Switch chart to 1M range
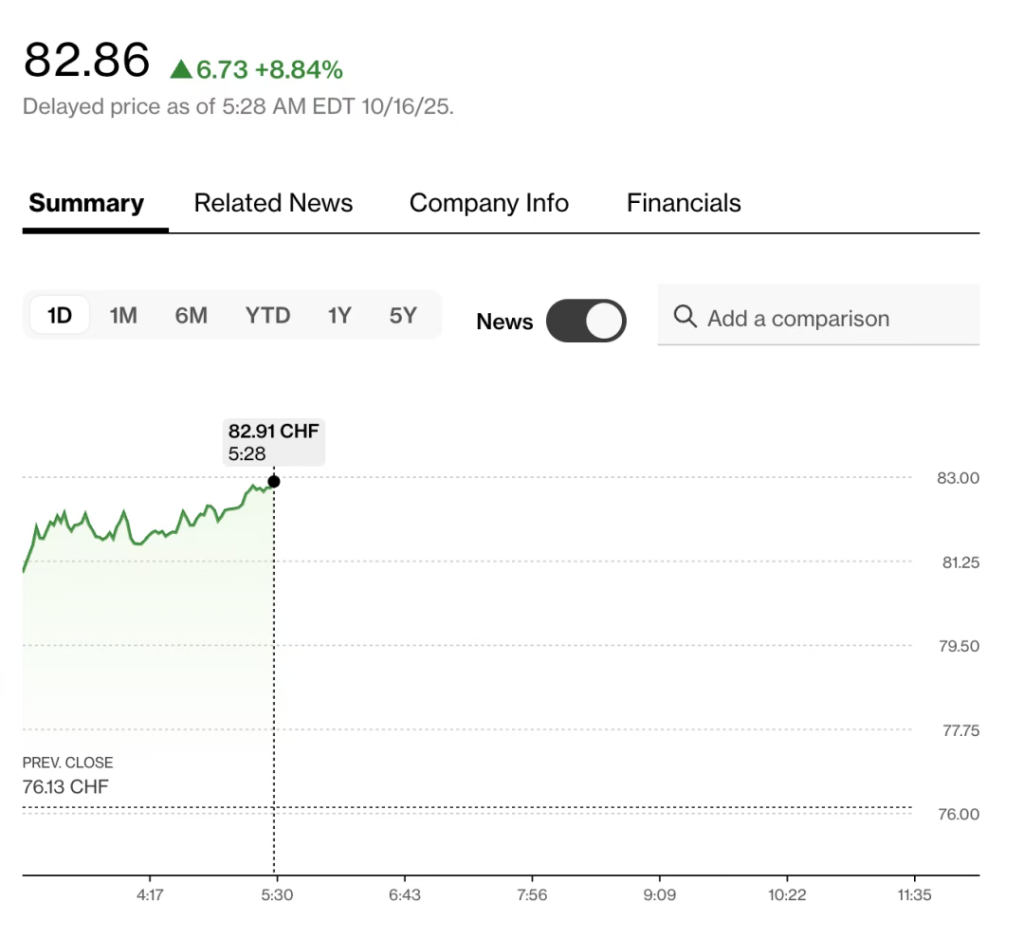The height and width of the screenshot is (939, 1024). coord(123,316)
